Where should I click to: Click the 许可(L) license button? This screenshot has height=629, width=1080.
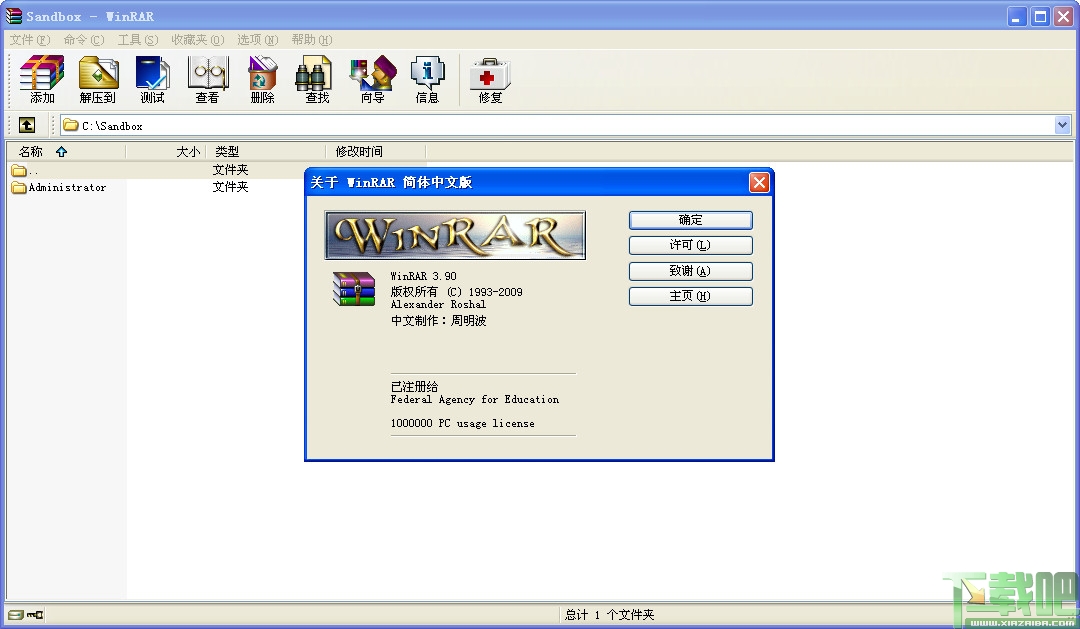pyautogui.click(x=690, y=245)
